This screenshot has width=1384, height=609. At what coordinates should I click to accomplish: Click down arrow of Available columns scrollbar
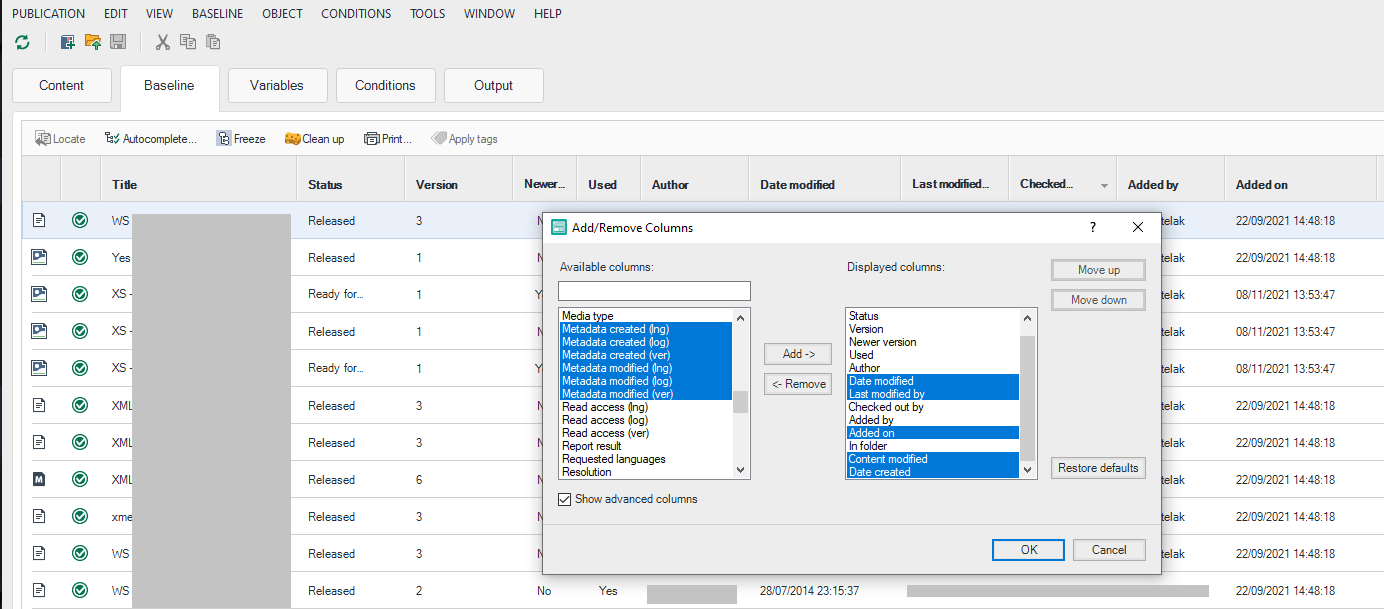pos(740,470)
